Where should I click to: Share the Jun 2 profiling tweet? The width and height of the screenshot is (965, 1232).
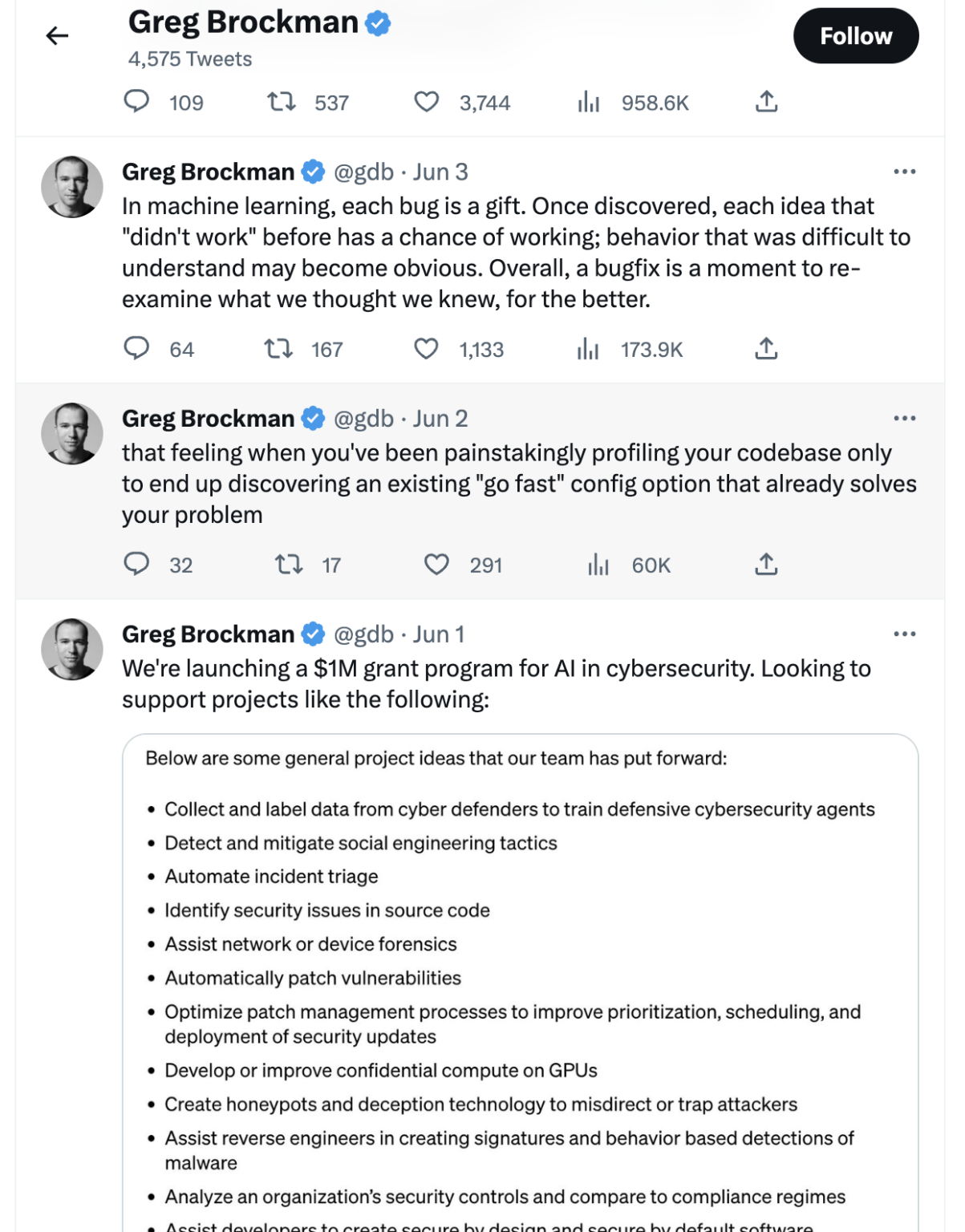click(766, 564)
